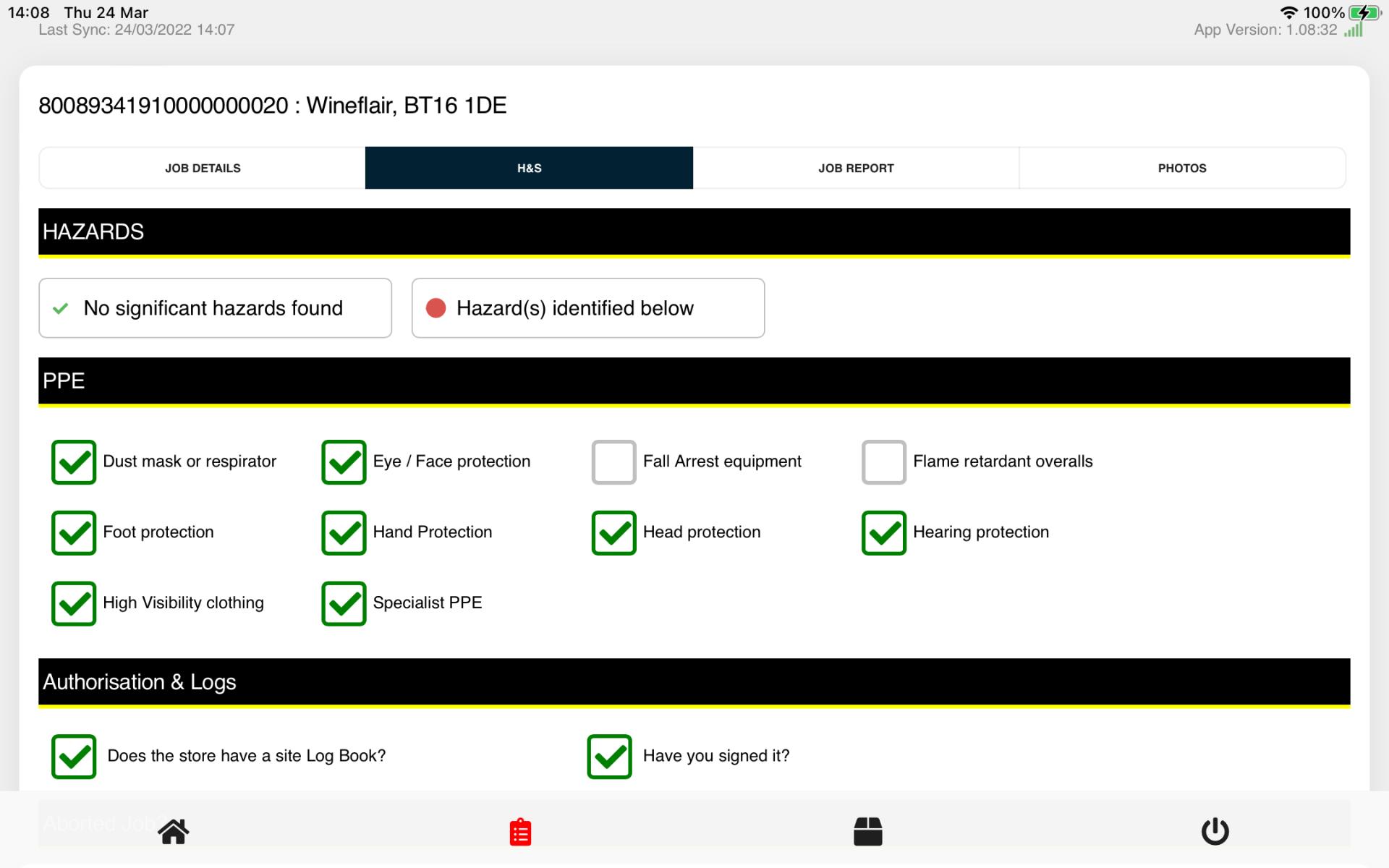
Task: Tap the power logout icon
Action: click(1215, 831)
